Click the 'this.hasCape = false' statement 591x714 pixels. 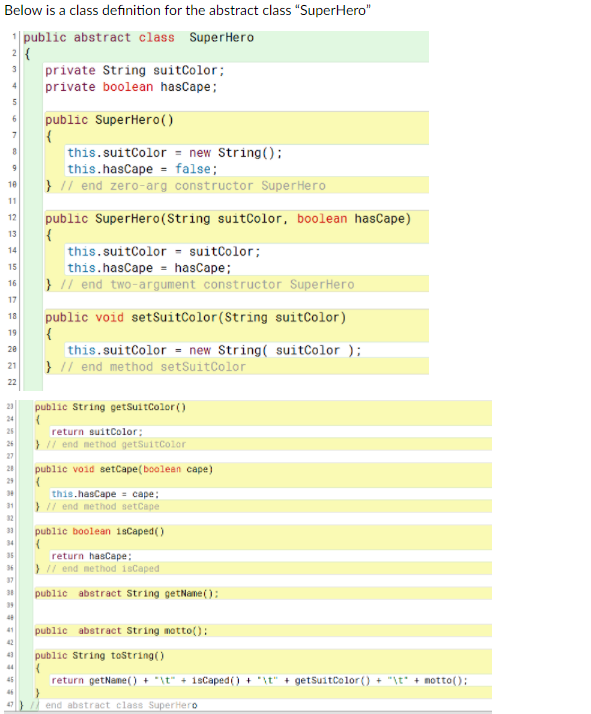[x=143, y=169]
